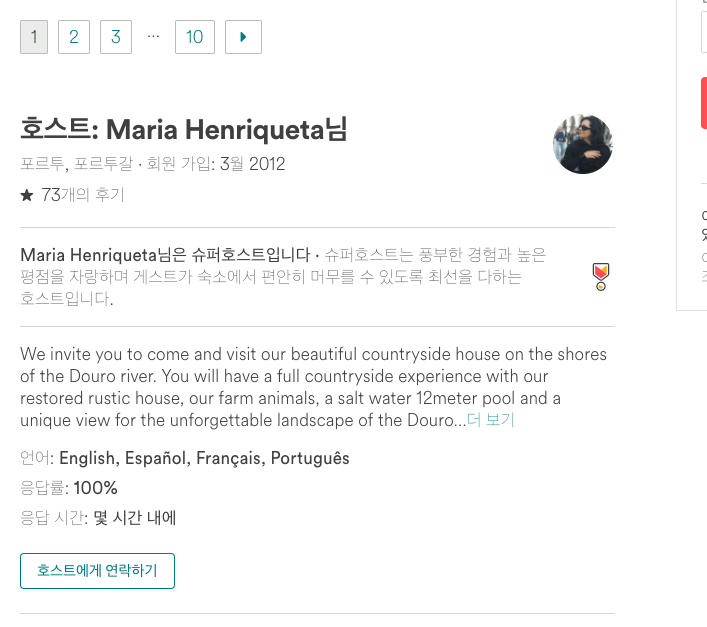Viewport: 707px width, 627px height.
Task: Click Maria Henriqueta's profile photo
Action: click(582, 144)
